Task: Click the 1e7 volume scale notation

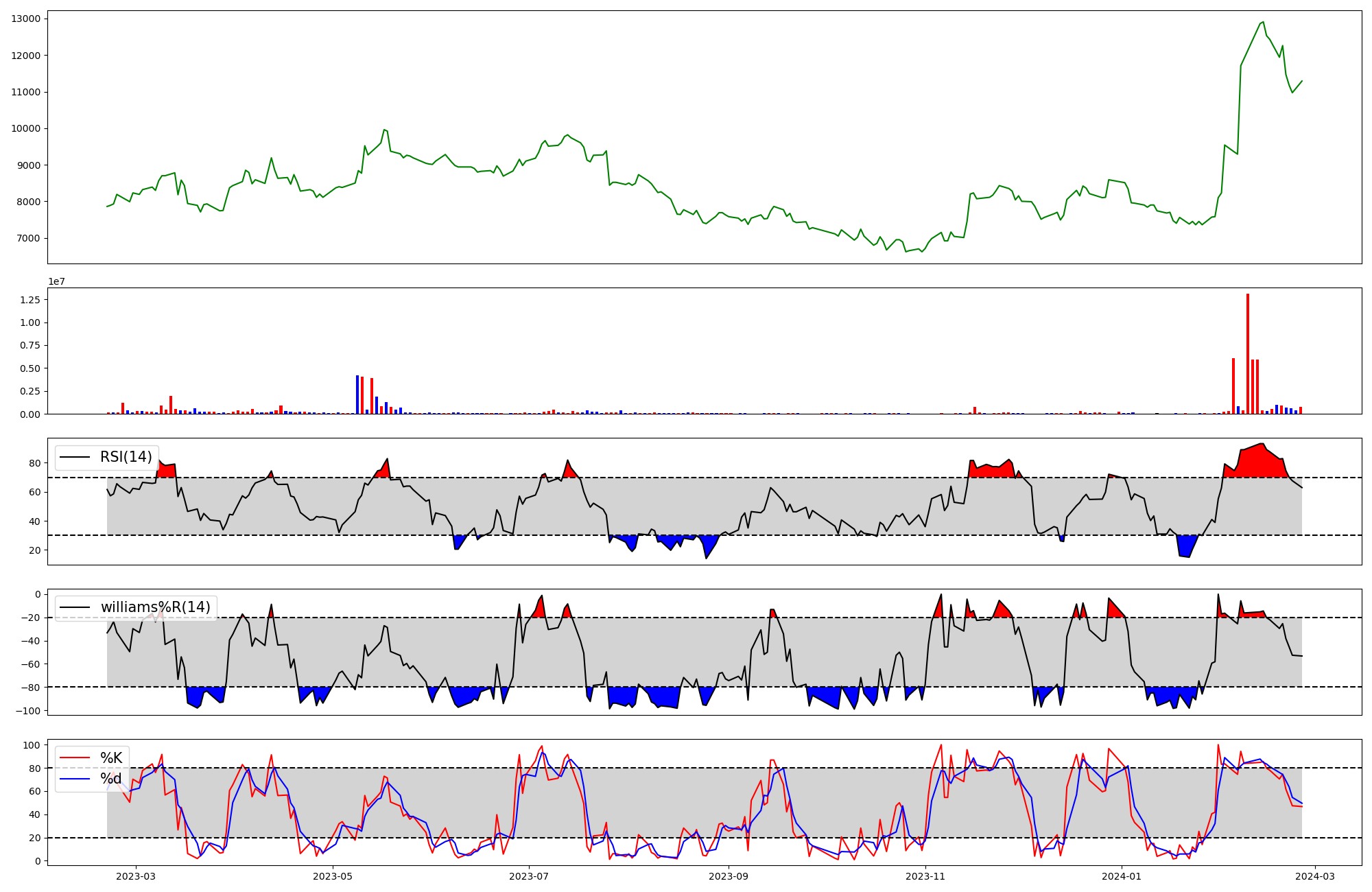Action: point(56,281)
